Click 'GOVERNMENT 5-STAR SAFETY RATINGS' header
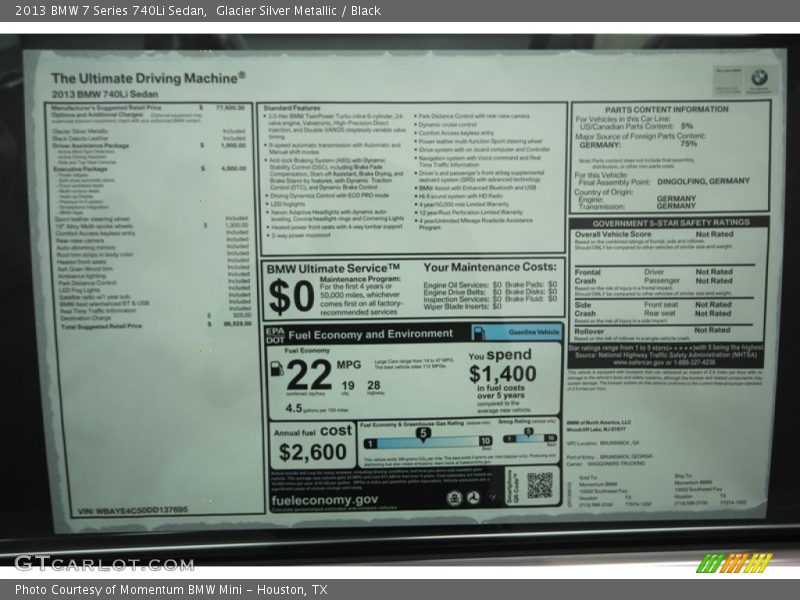800x600 pixels. coord(671,222)
